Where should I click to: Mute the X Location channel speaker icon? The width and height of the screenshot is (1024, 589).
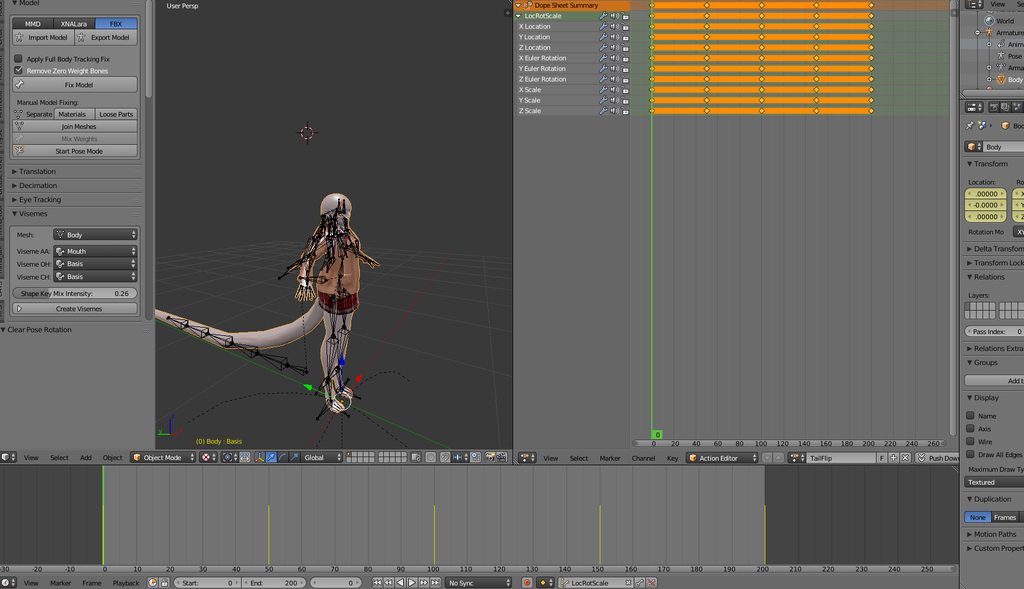pyautogui.click(x=615, y=27)
